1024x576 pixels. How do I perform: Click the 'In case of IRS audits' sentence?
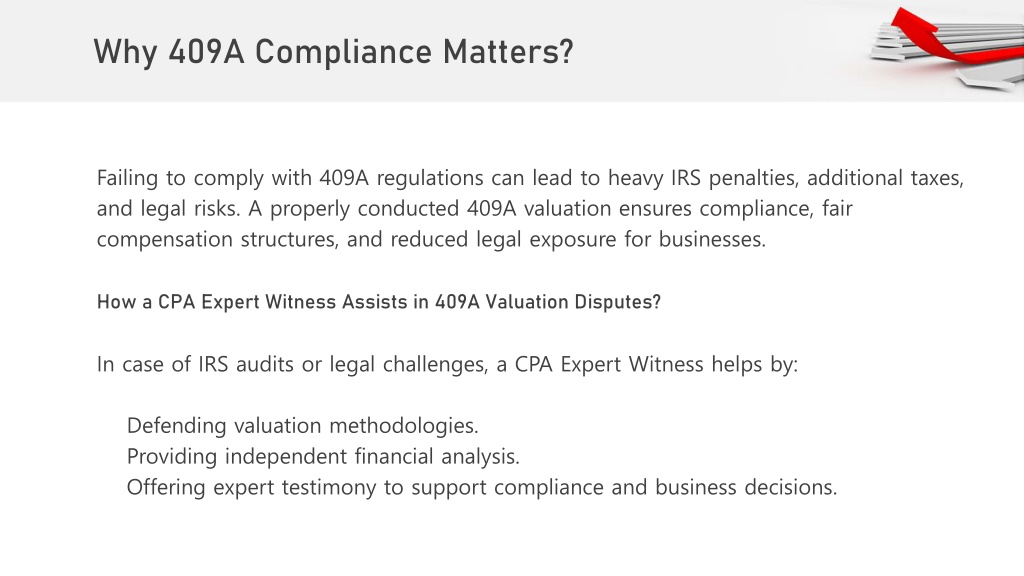point(447,364)
